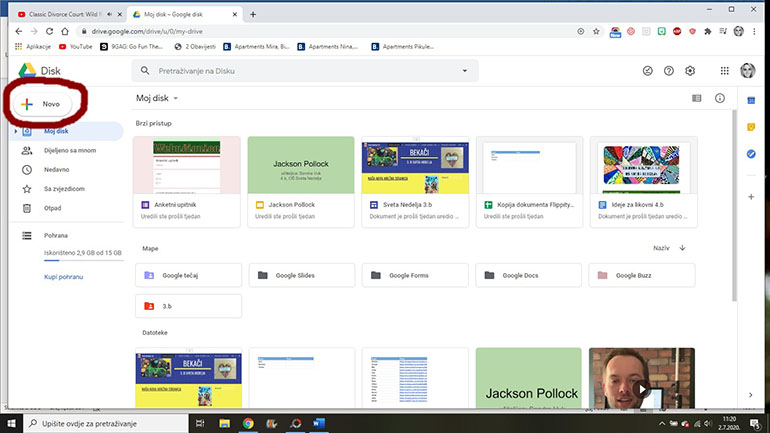Open the search options dropdown arrow
The image size is (770, 433).
click(463, 71)
